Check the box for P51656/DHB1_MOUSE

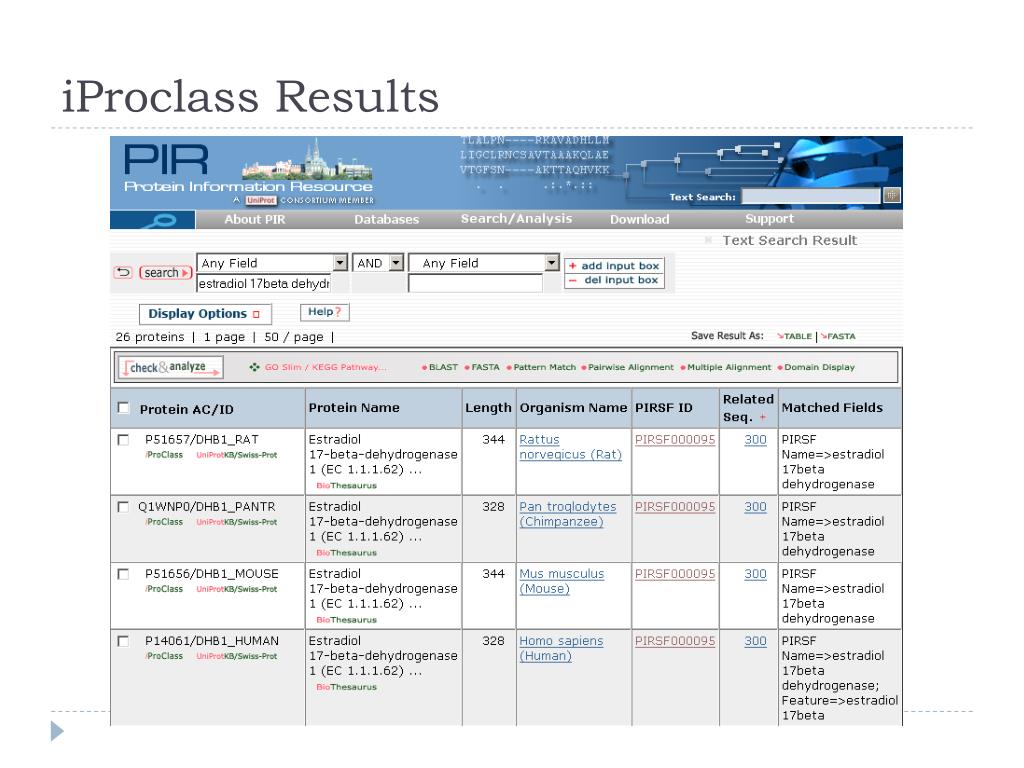click(123, 574)
